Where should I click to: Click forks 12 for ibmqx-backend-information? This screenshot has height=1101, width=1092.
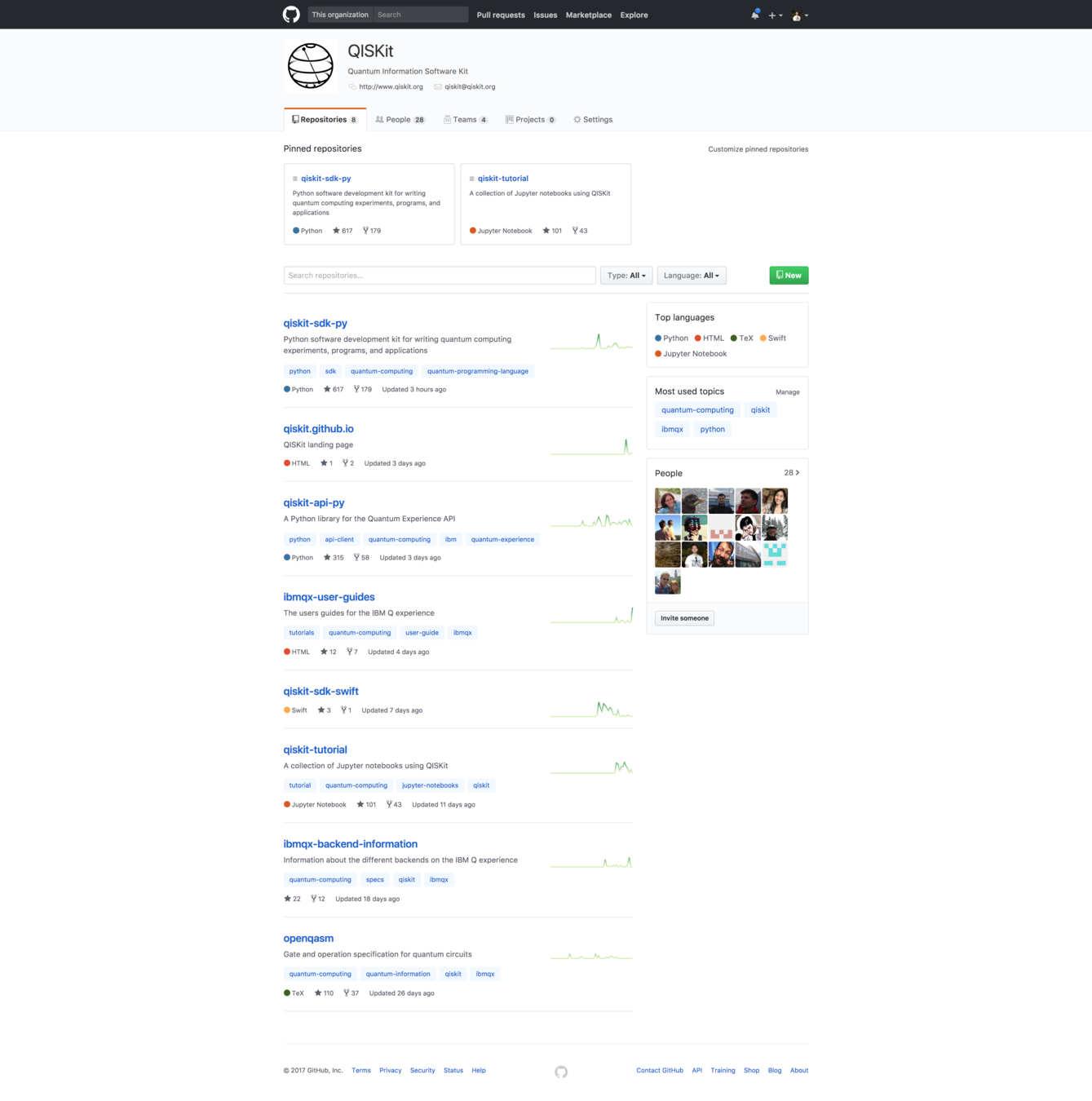(x=318, y=899)
